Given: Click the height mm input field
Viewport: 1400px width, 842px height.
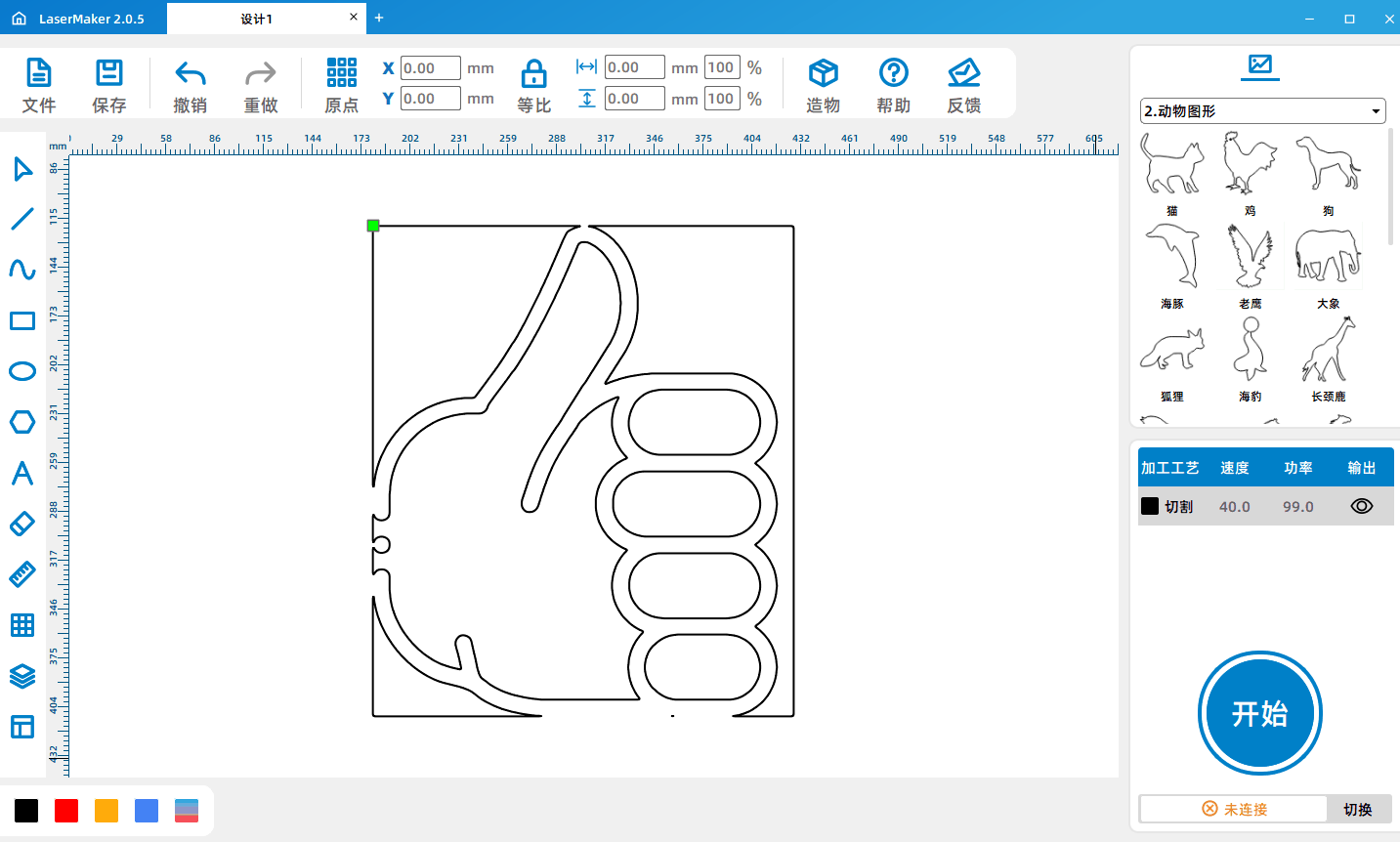Looking at the screenshot, I should coord(635,99).
